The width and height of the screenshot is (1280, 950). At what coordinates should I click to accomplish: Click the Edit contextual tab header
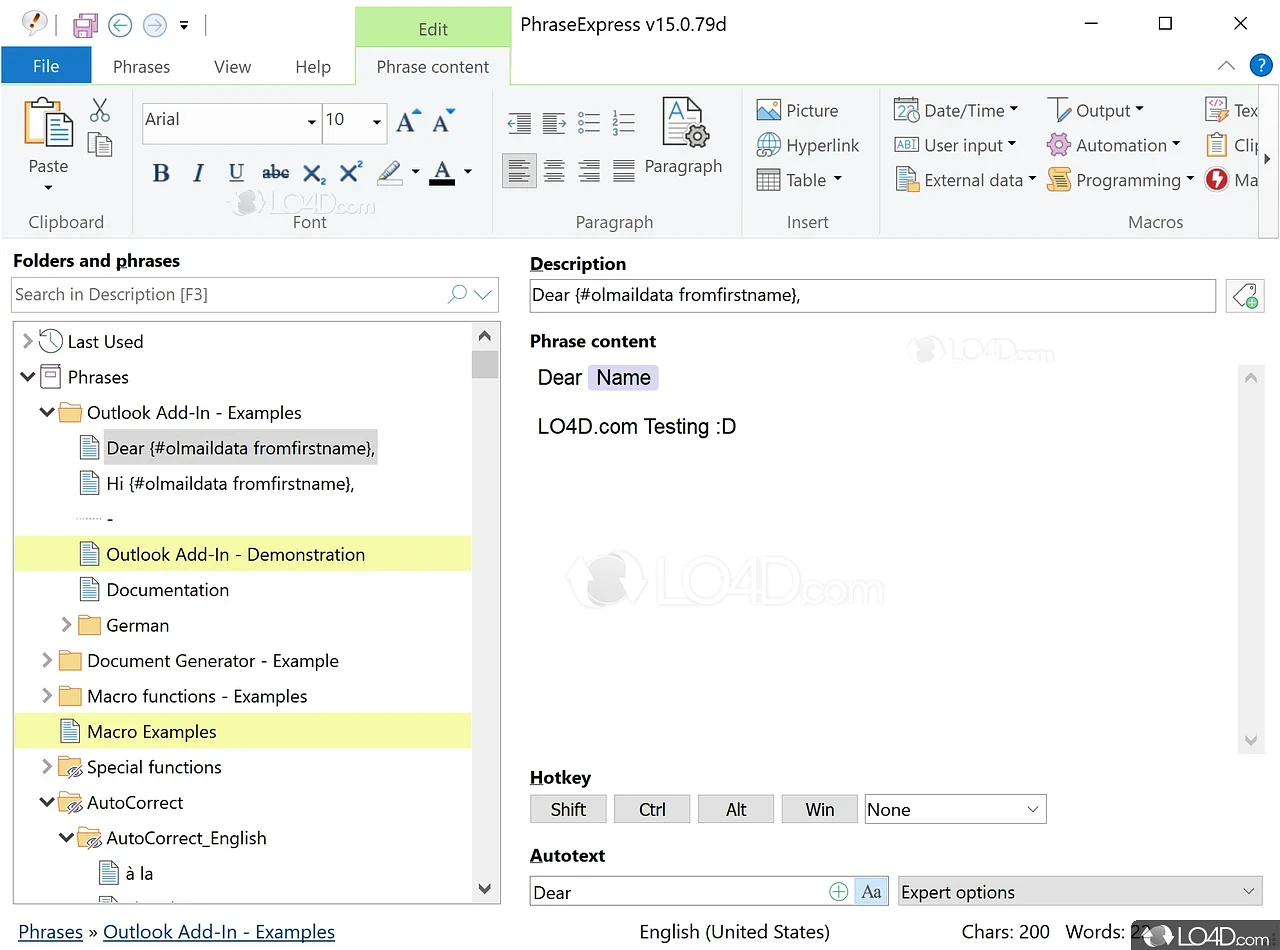(x=433, y=29)
